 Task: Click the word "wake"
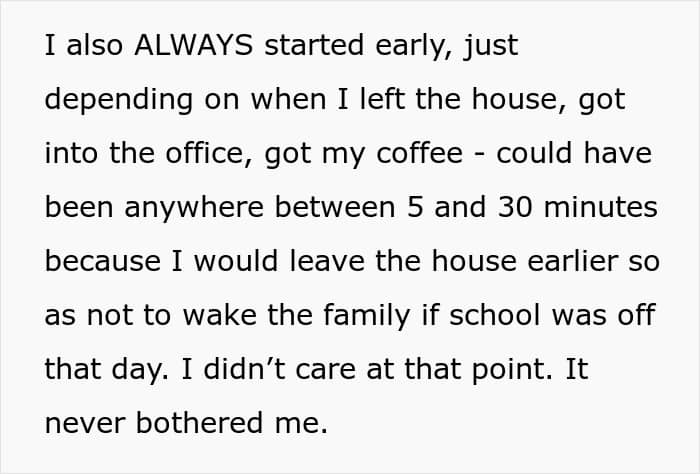click(x=220, y=315)
